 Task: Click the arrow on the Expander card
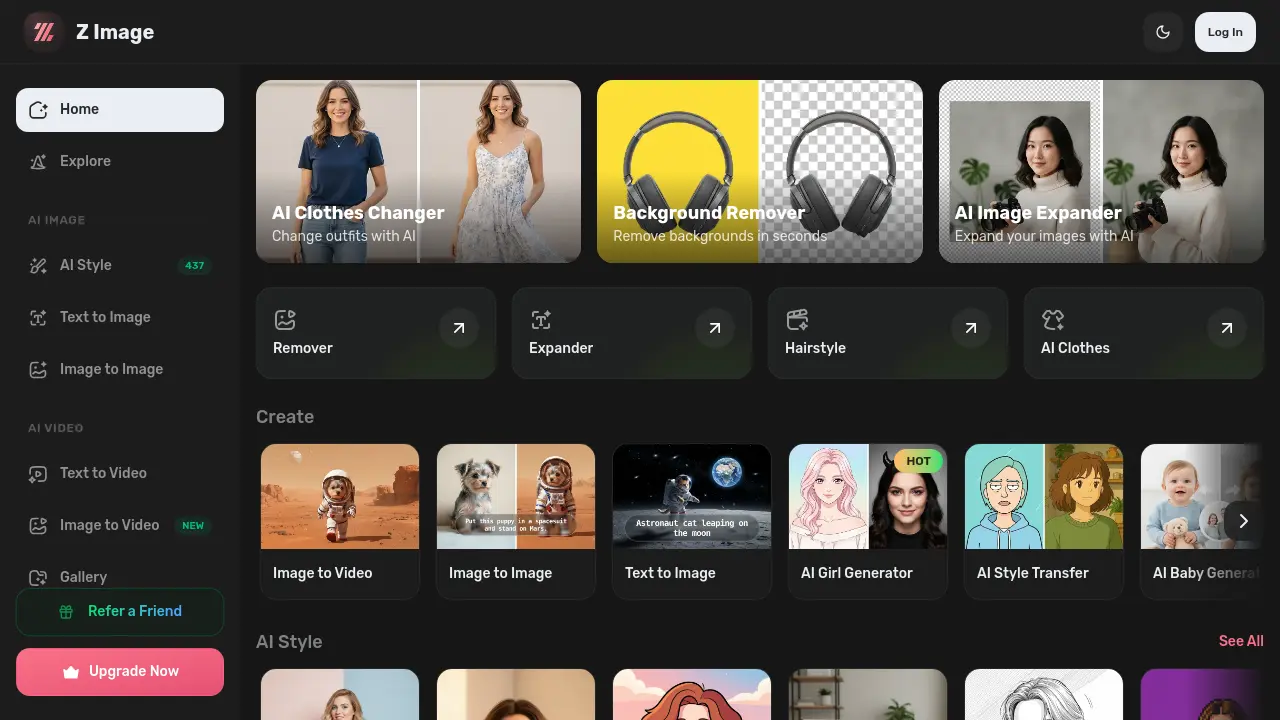[x=715, y=328]
